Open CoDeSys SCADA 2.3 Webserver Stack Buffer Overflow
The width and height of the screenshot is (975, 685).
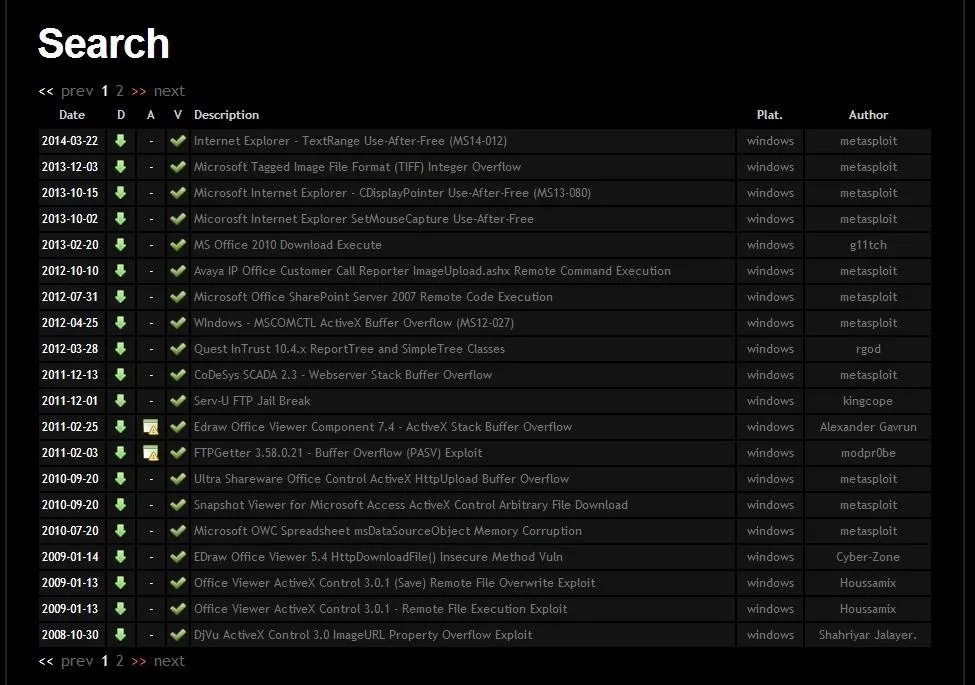(x=343, y=375)
